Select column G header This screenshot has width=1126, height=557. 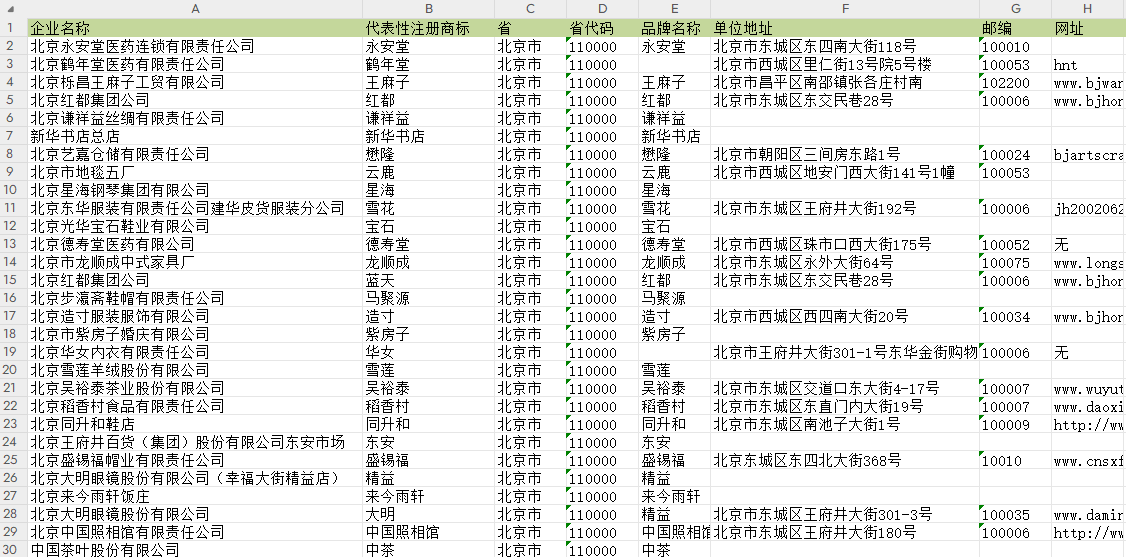[x=1015, y=9]
